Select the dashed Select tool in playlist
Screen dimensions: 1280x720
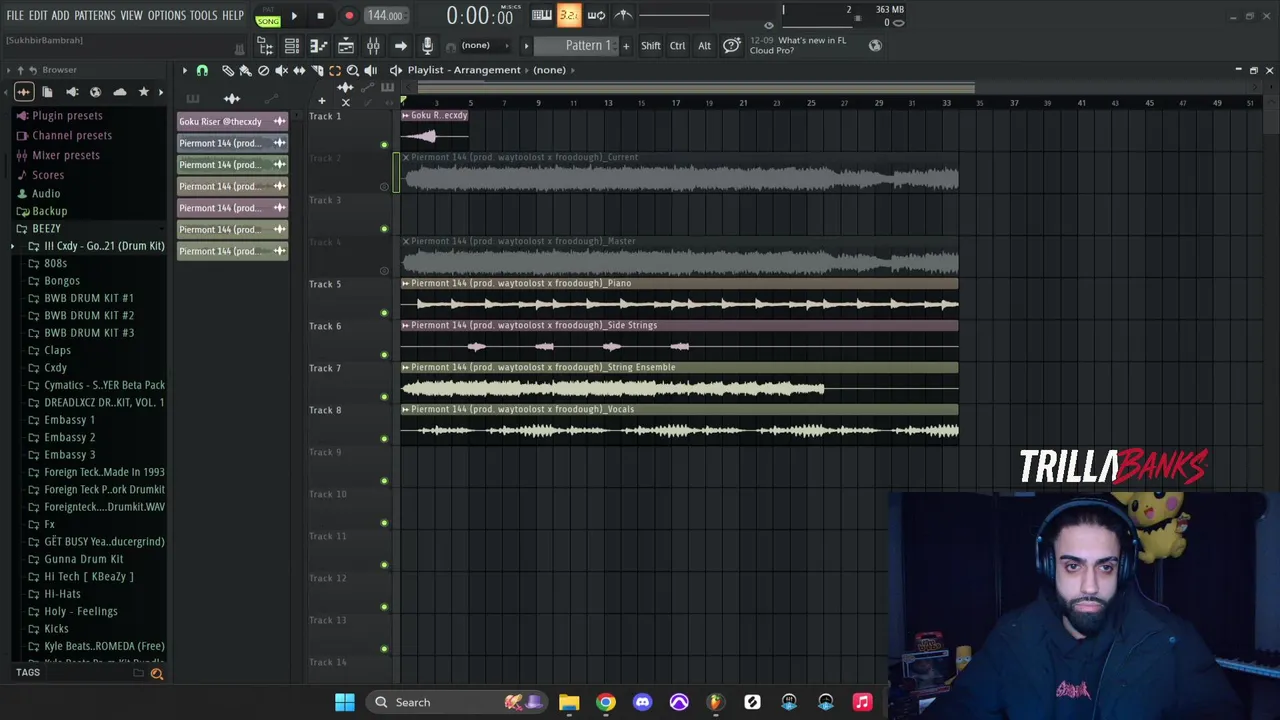334,70
